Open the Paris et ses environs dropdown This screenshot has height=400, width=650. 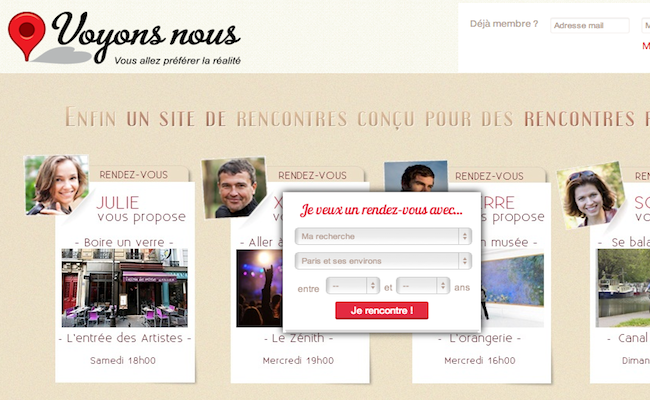tap(383, 261)
